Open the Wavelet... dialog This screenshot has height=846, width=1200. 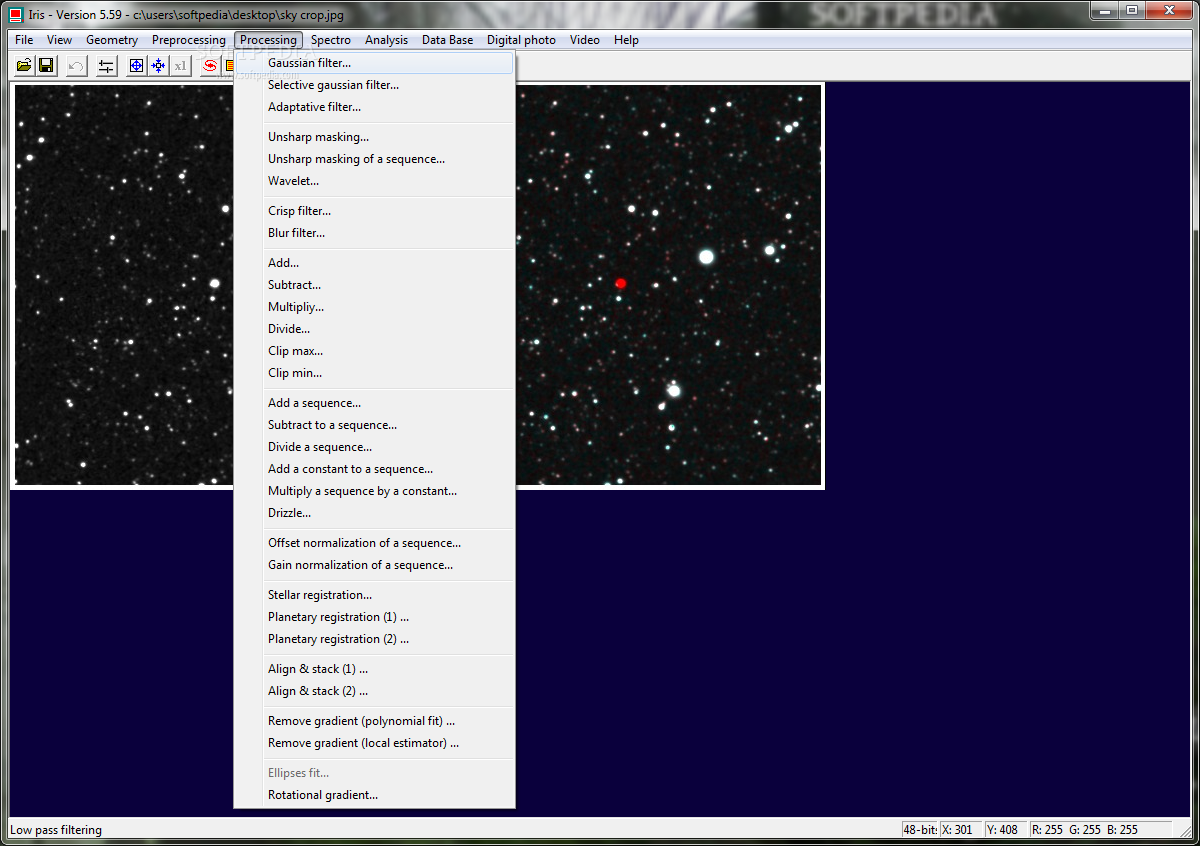click(375, 181)
